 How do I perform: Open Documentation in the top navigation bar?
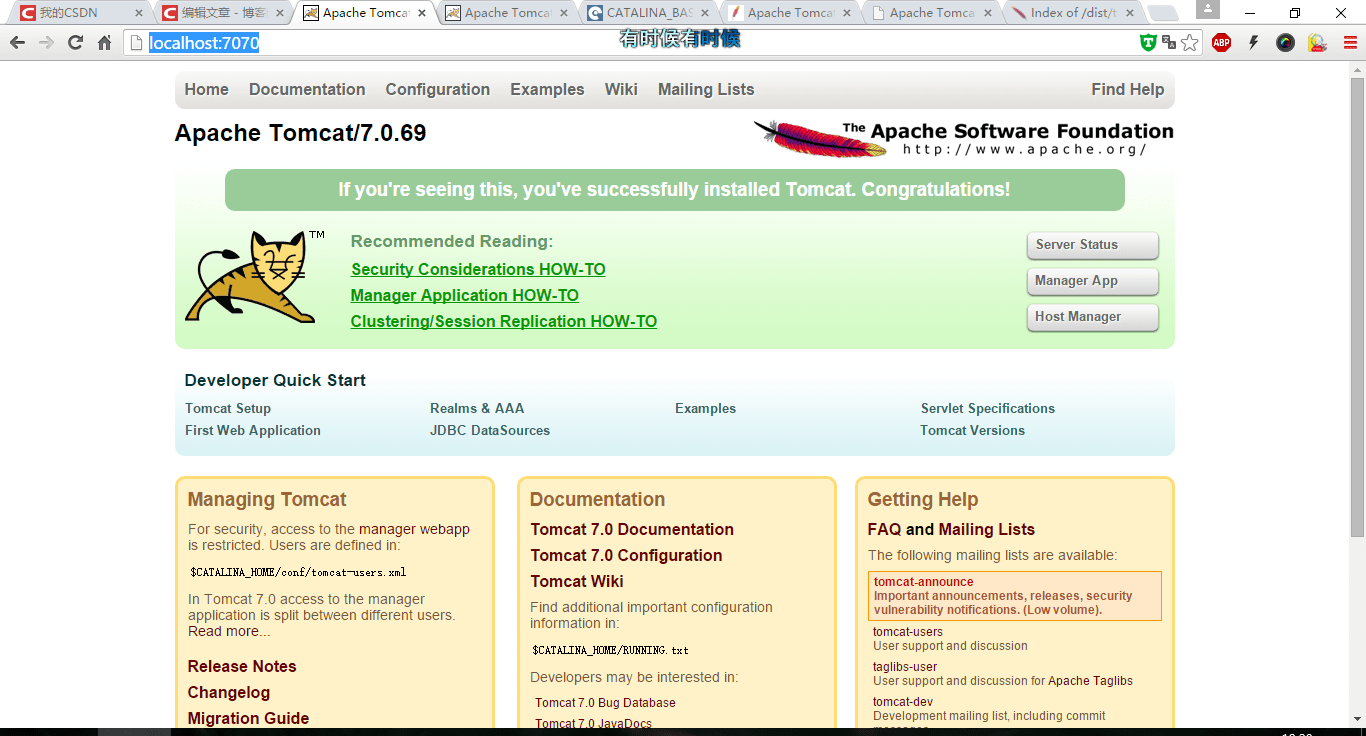tap(307, 89)
